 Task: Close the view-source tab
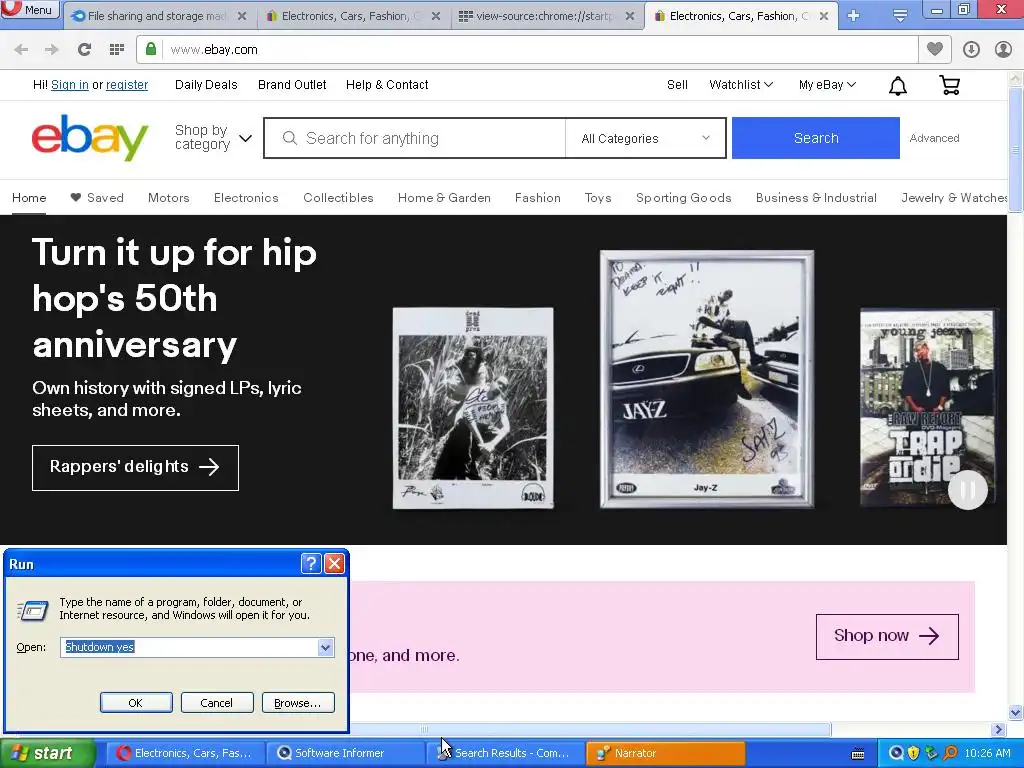630,16
